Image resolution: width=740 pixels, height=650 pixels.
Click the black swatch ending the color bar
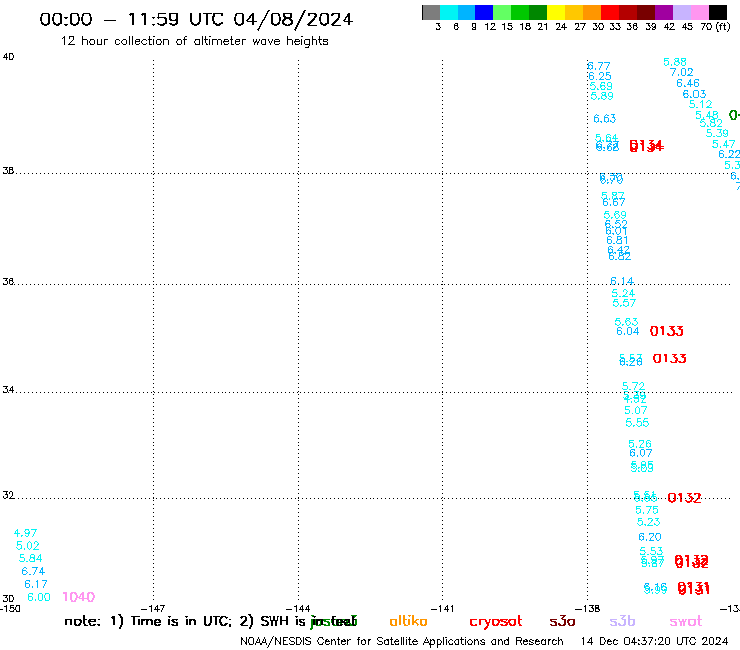pyautogui.click(x=718, y=12)
